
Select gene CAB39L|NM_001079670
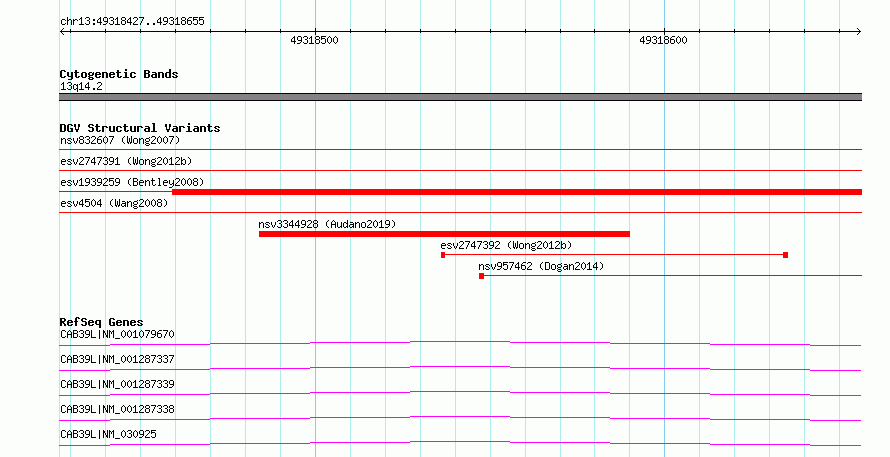click(117, 334)
